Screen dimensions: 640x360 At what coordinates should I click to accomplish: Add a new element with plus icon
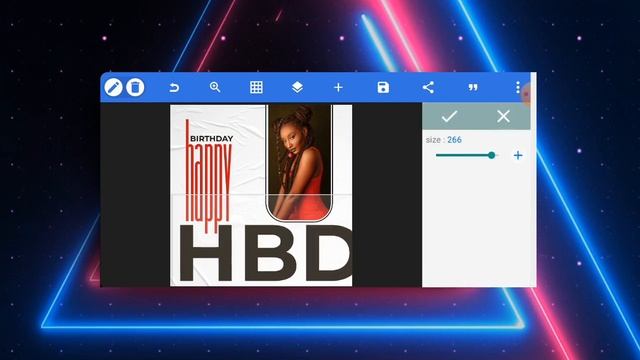[338, 87]
